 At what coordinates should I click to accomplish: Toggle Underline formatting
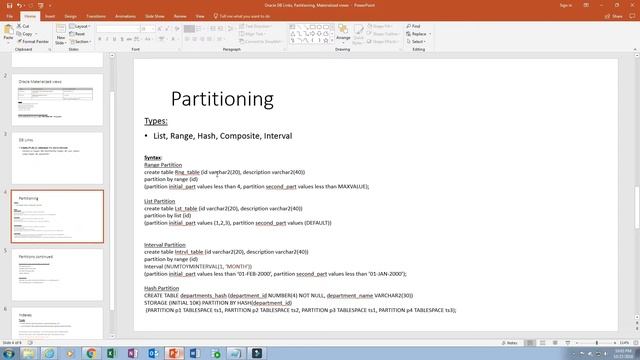(x=114, y=39)
